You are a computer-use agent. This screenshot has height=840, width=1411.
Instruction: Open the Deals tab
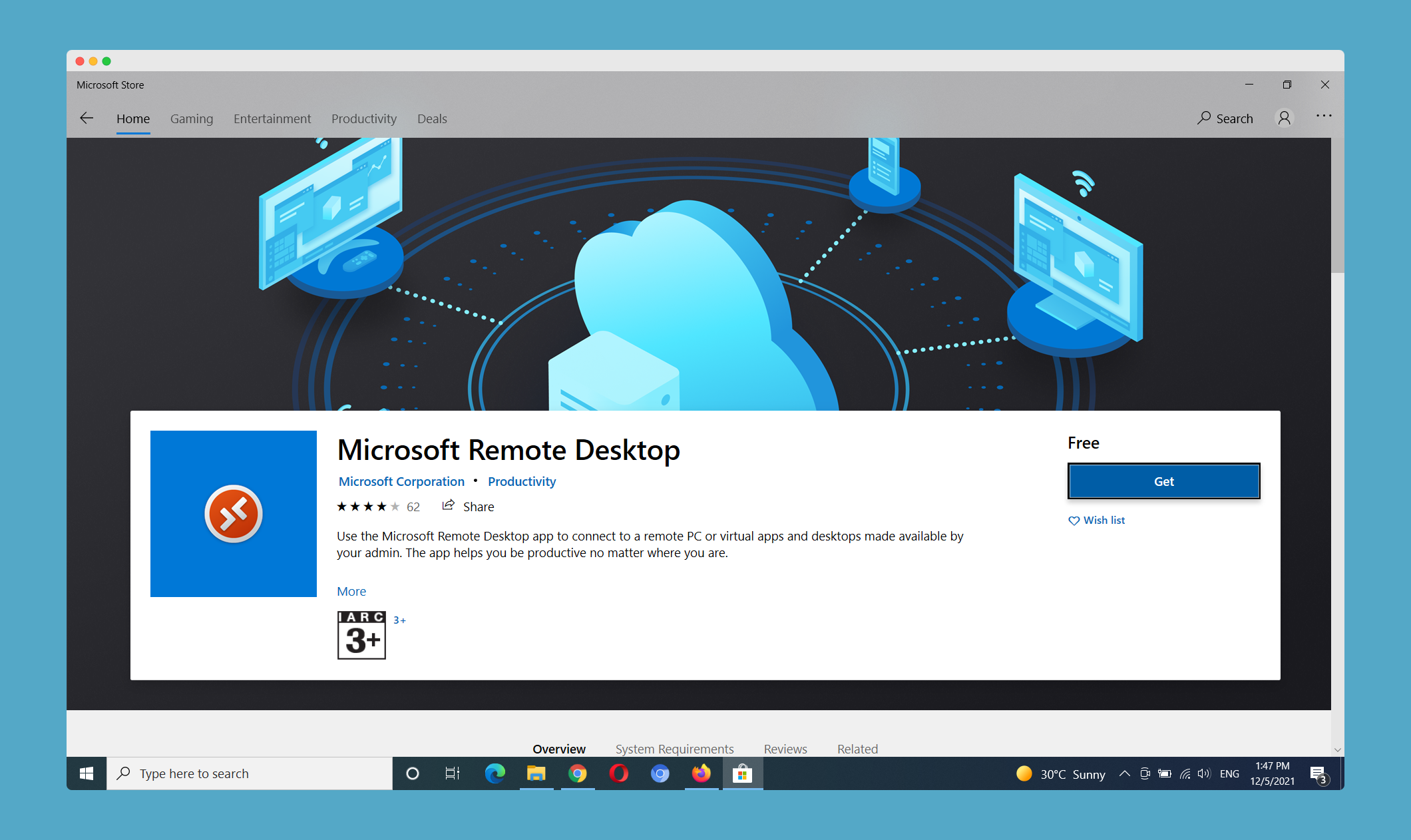click(x=432, y=118)
